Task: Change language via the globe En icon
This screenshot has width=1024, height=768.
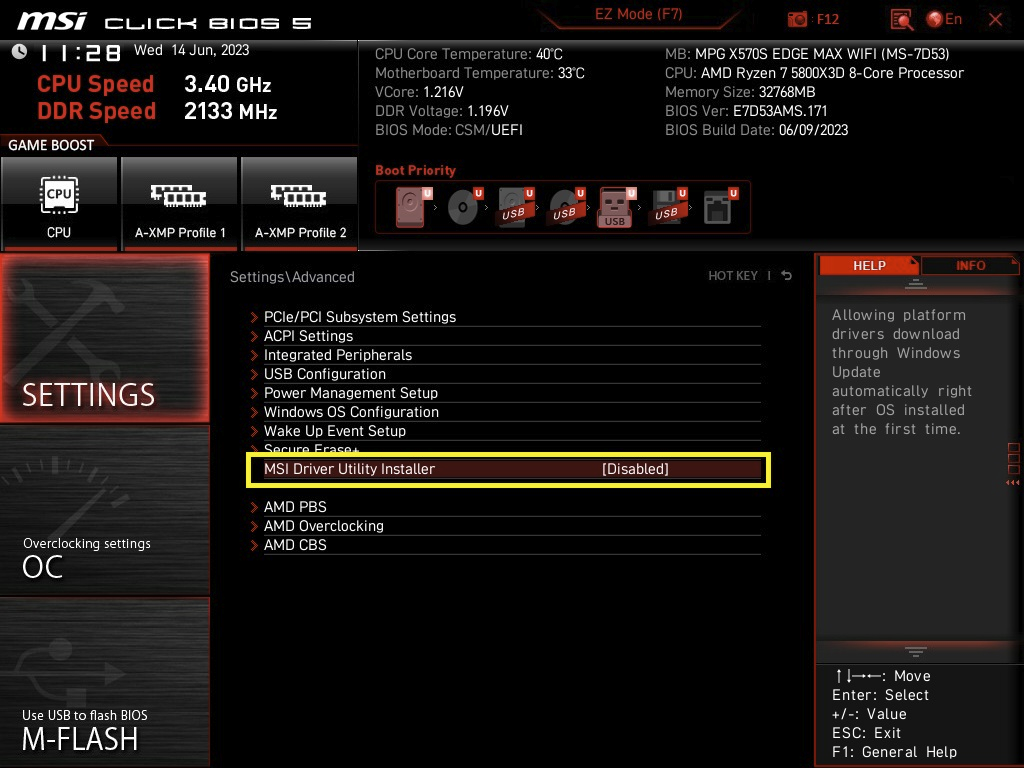Action: (944, 19)
